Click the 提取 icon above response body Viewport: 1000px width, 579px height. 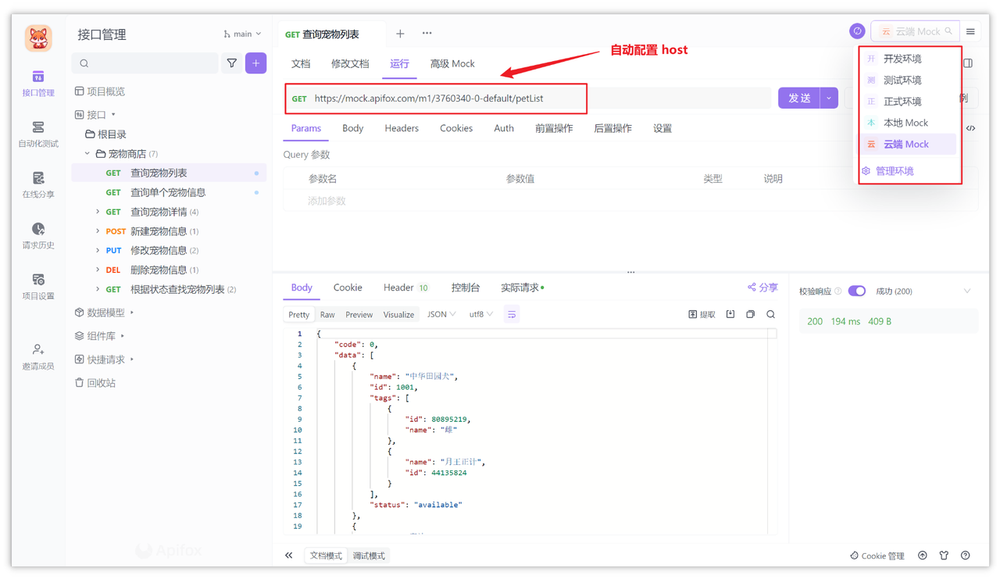coord(702,313)
